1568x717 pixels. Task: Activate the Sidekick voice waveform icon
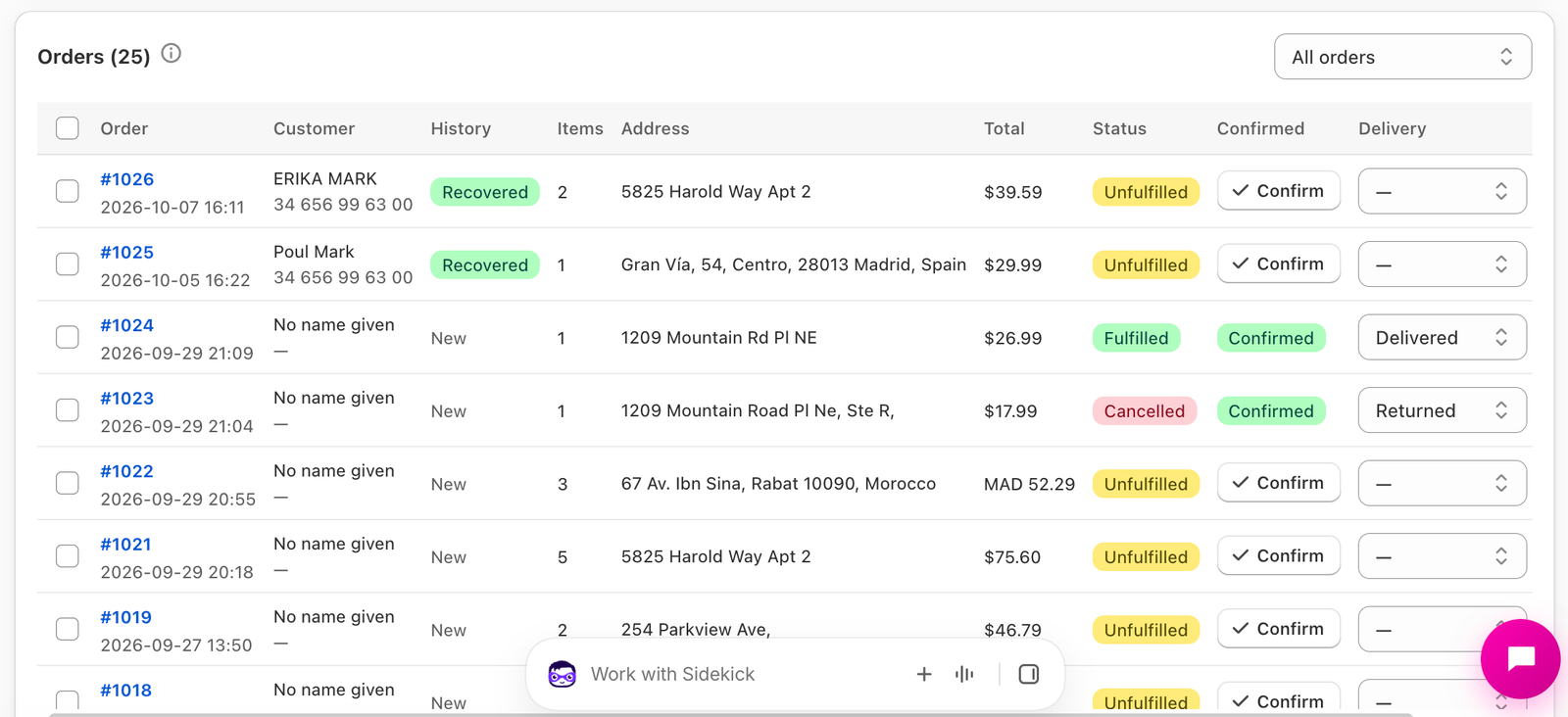(x=964, y=674)
